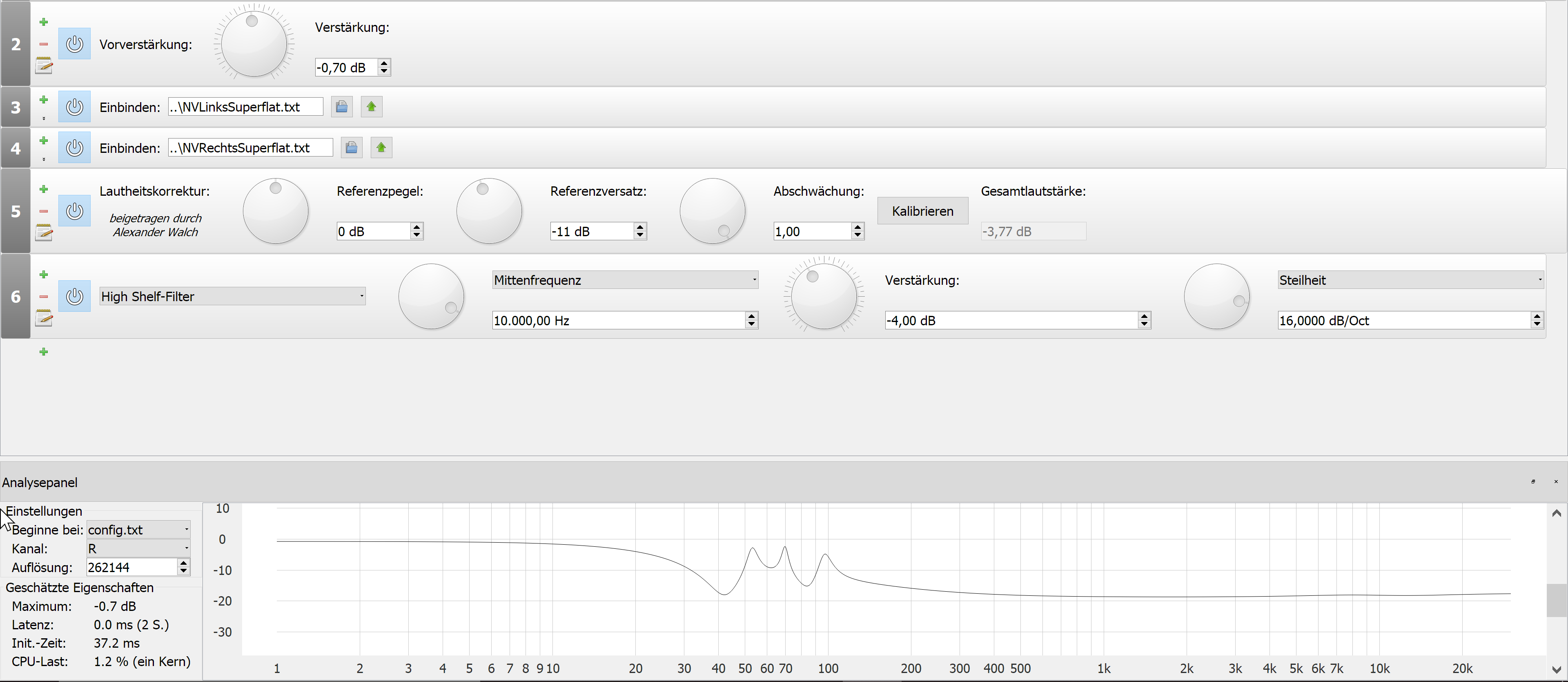Add filter above Vorverstärkung row 2
Screen dimensions: 1568x682
tap(44, 22)
